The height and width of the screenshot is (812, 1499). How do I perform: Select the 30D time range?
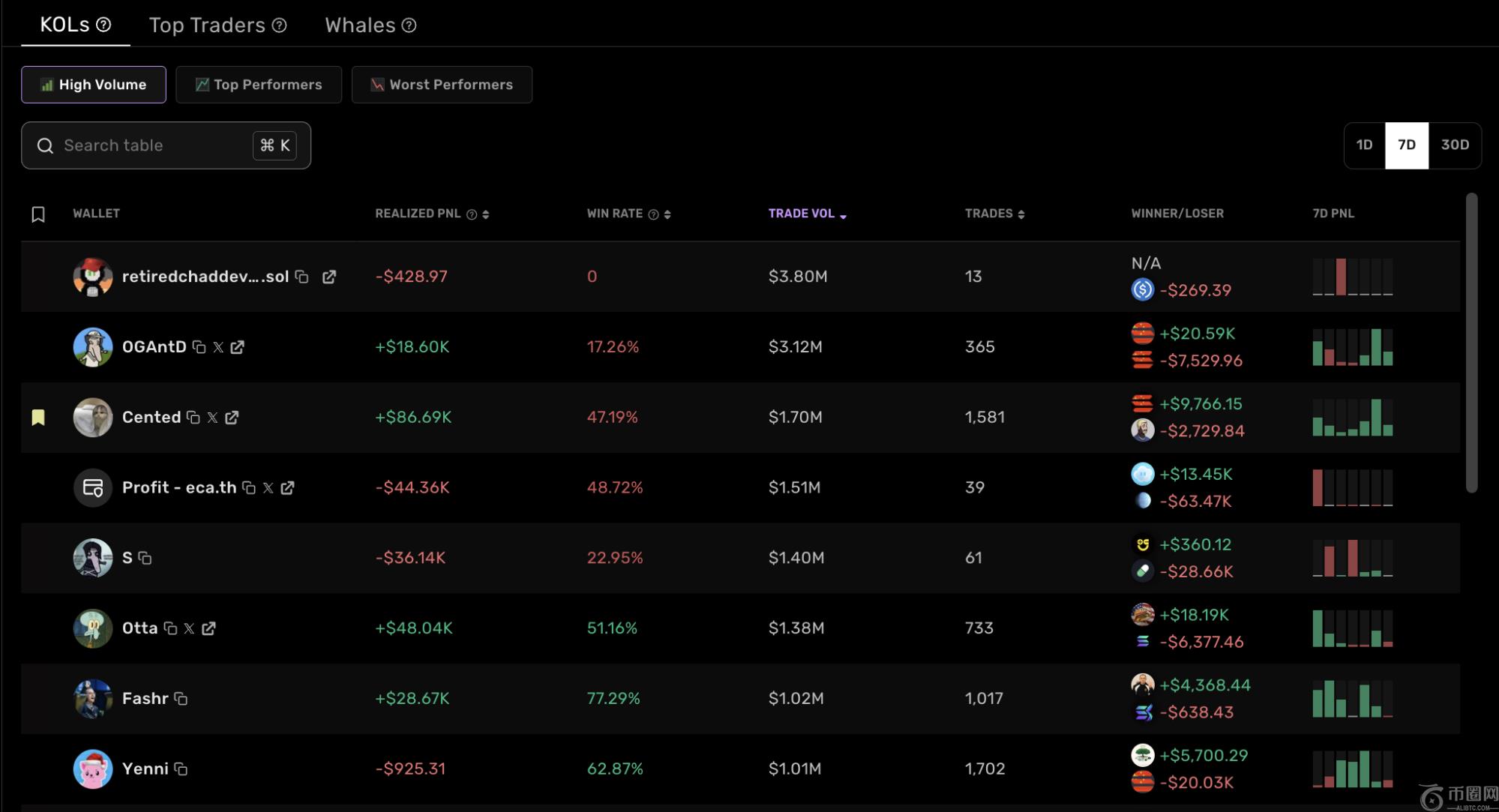click(x=1455, y=145)
